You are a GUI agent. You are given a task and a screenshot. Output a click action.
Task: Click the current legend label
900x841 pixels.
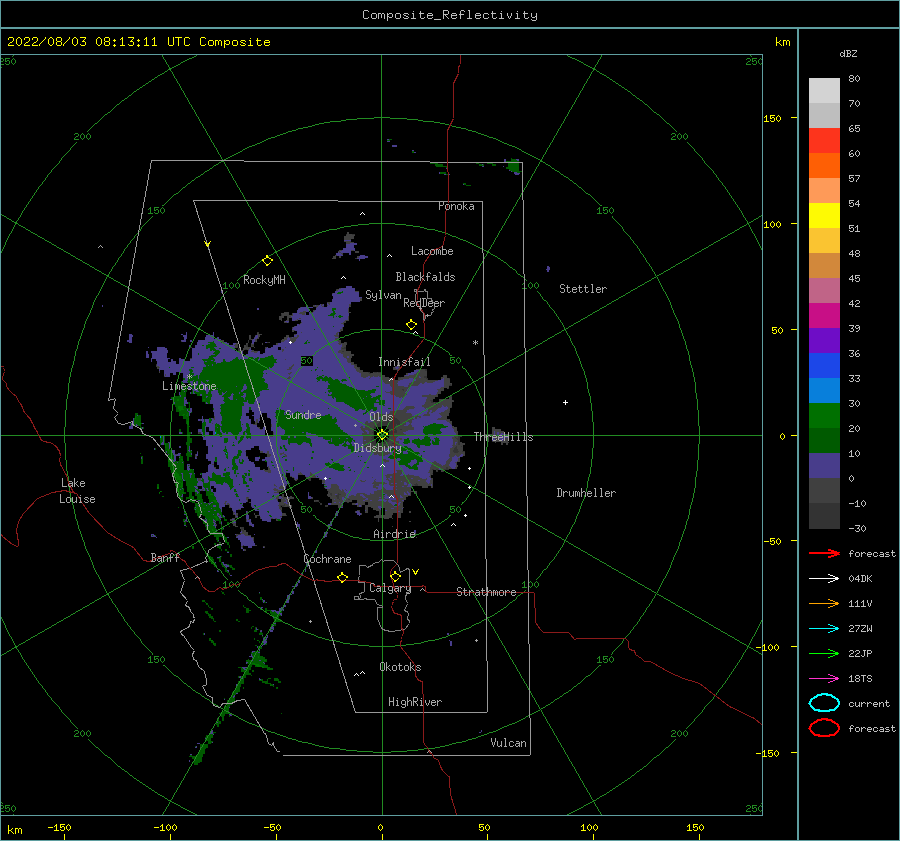pyautogui.click(x=869, y=703)
